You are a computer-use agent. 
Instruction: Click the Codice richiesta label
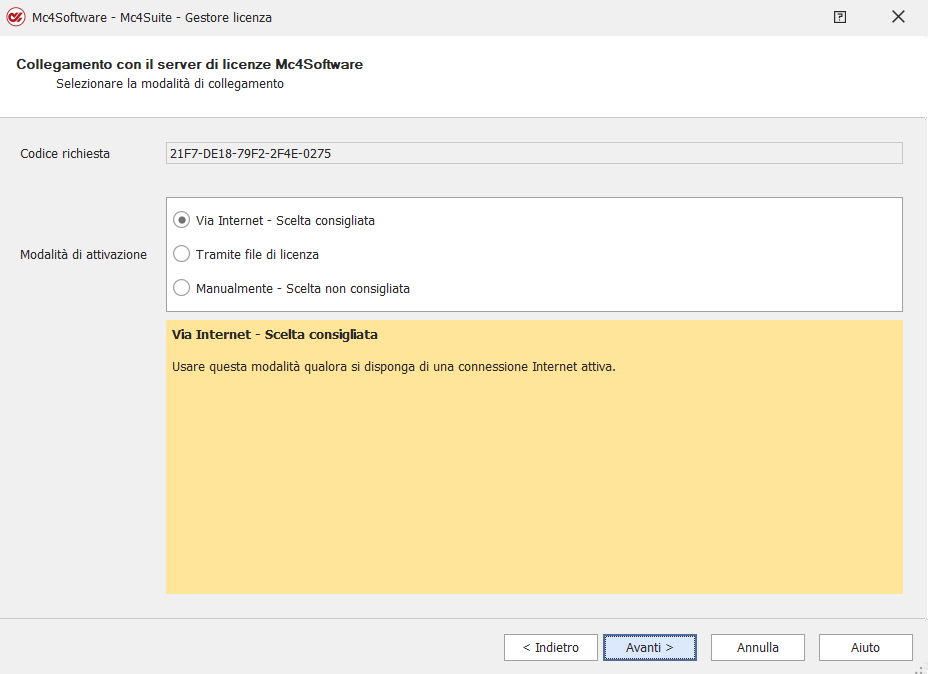65,153
